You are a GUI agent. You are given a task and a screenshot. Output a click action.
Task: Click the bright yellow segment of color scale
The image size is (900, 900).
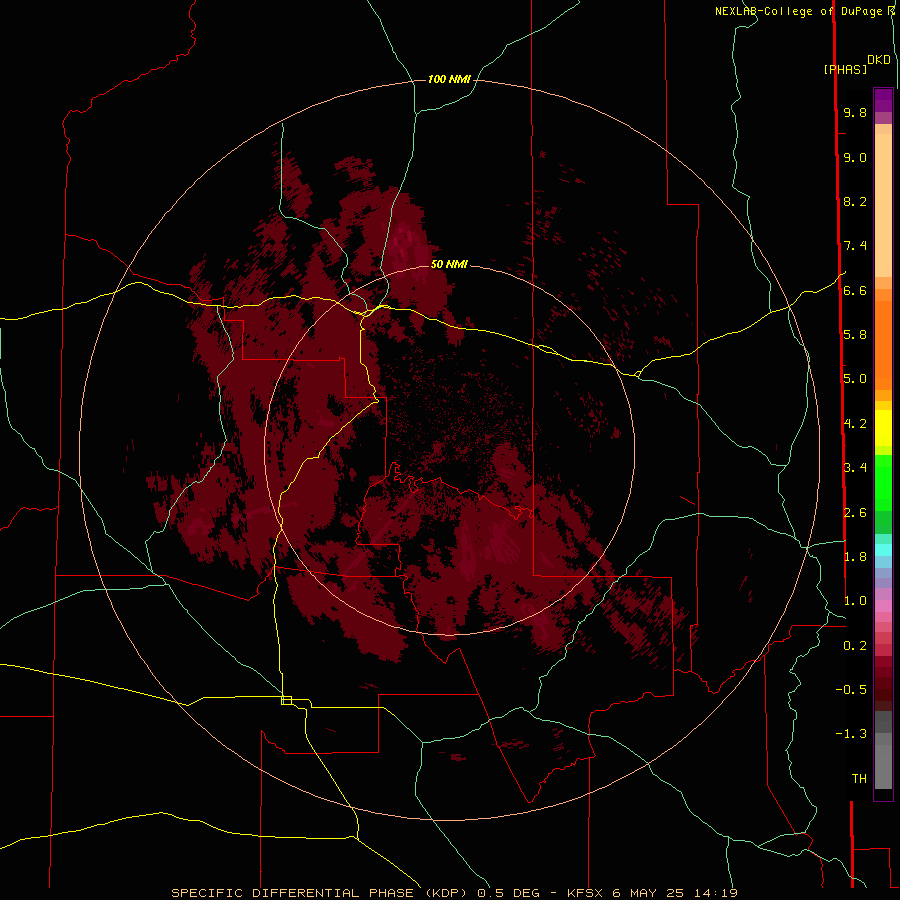point(883,428)
